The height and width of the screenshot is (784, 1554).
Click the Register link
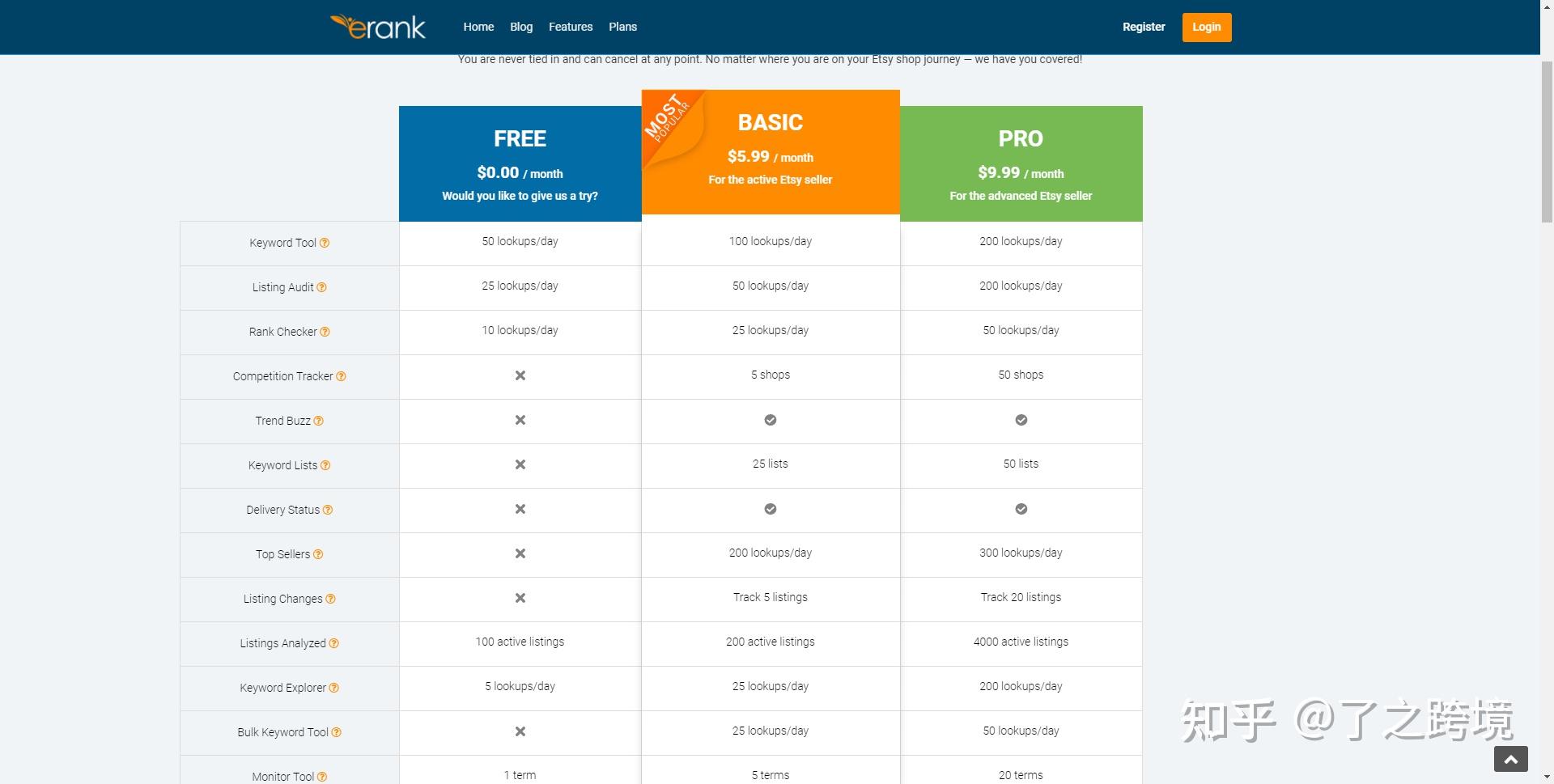[x=1144, y=27]
